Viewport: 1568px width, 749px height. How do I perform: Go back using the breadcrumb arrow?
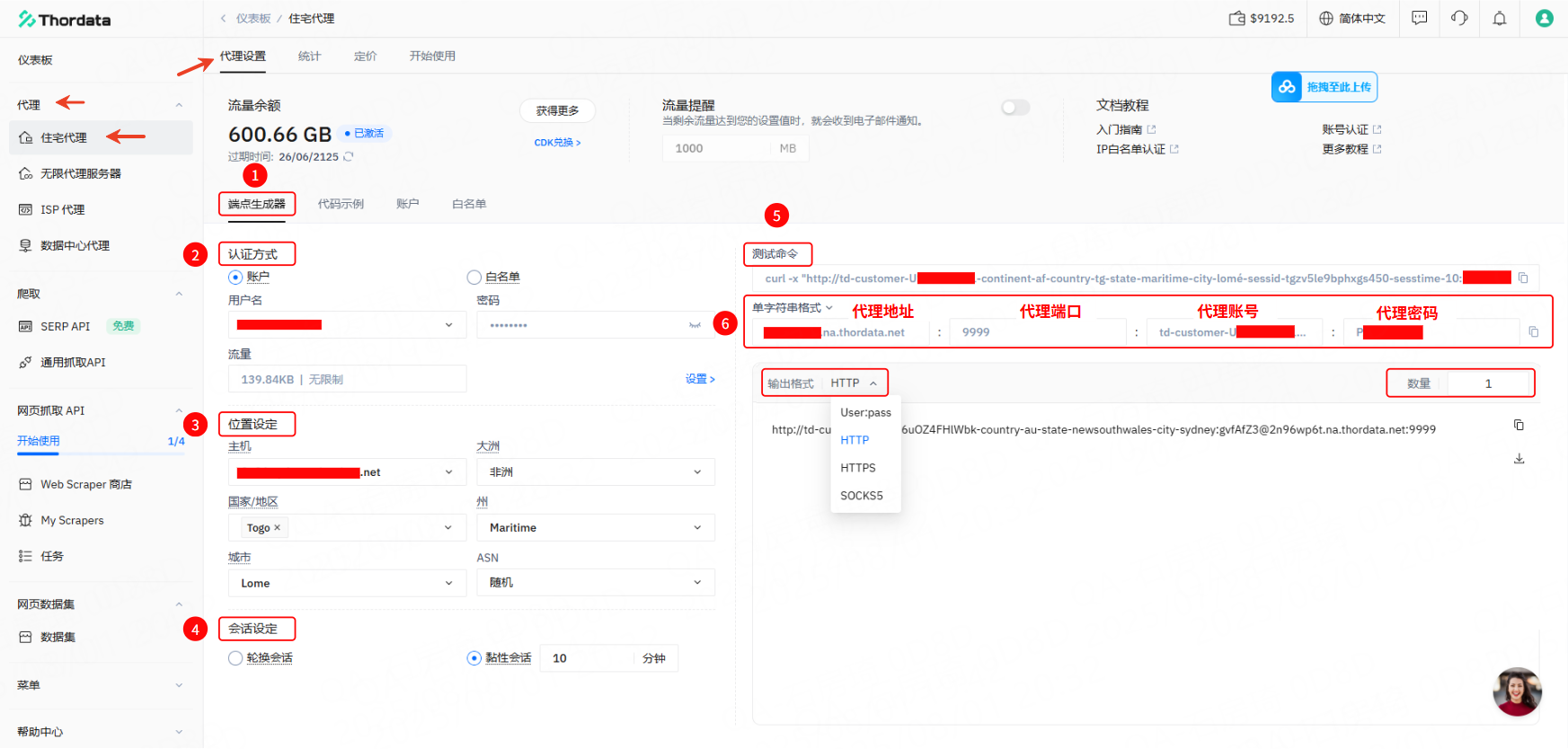tap(223, 18)
